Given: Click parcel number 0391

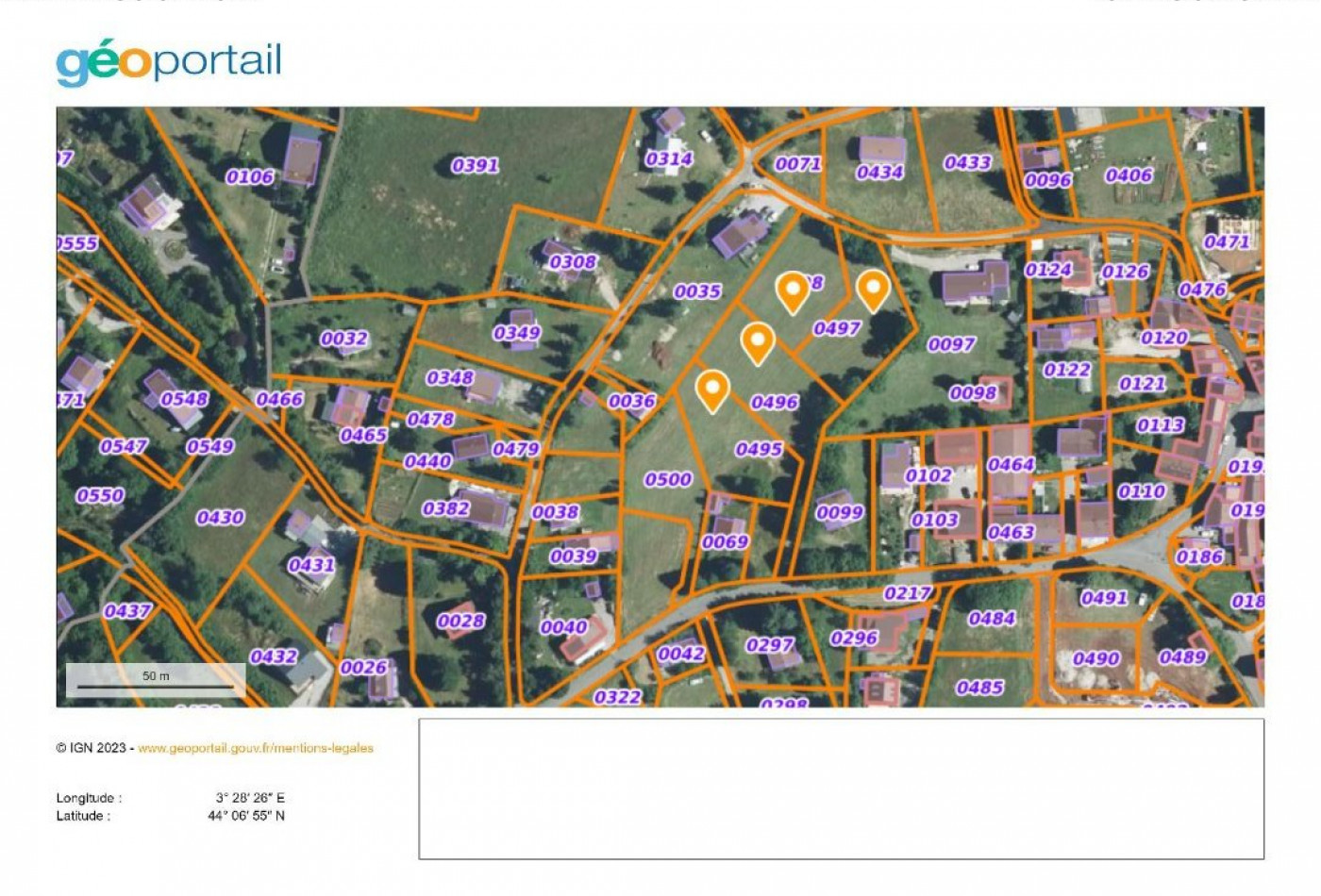Looking at the screenshot, I should tap(476, 165).
